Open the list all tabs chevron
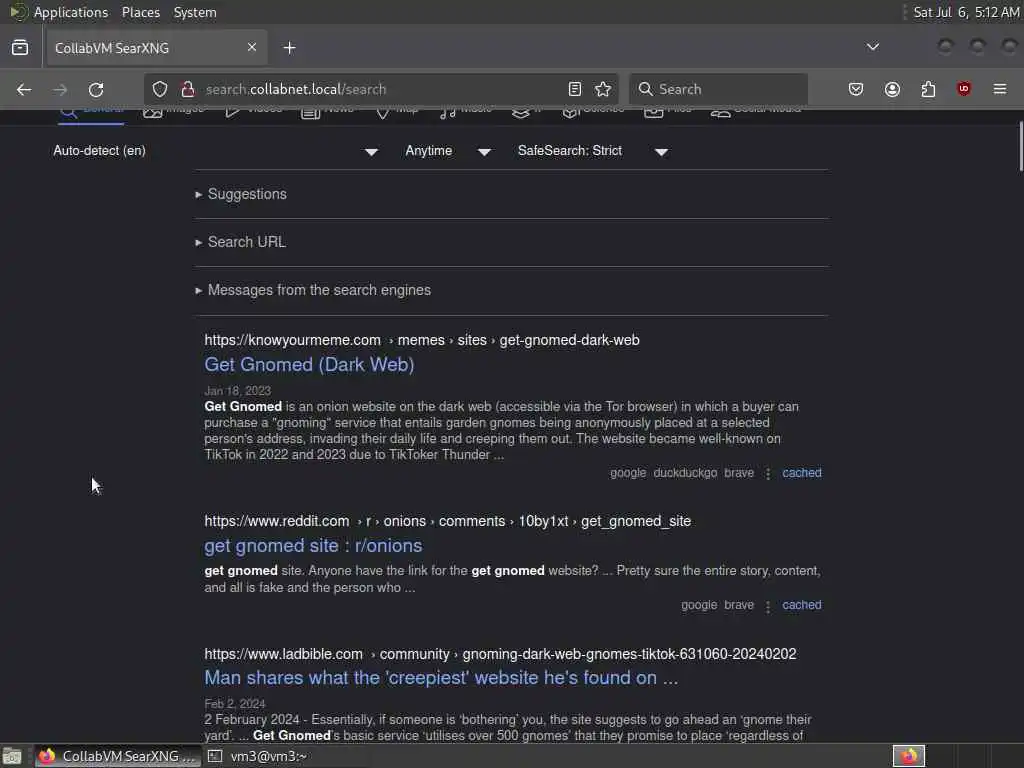The image size is (1024, 768). click(x=872, y=47)
